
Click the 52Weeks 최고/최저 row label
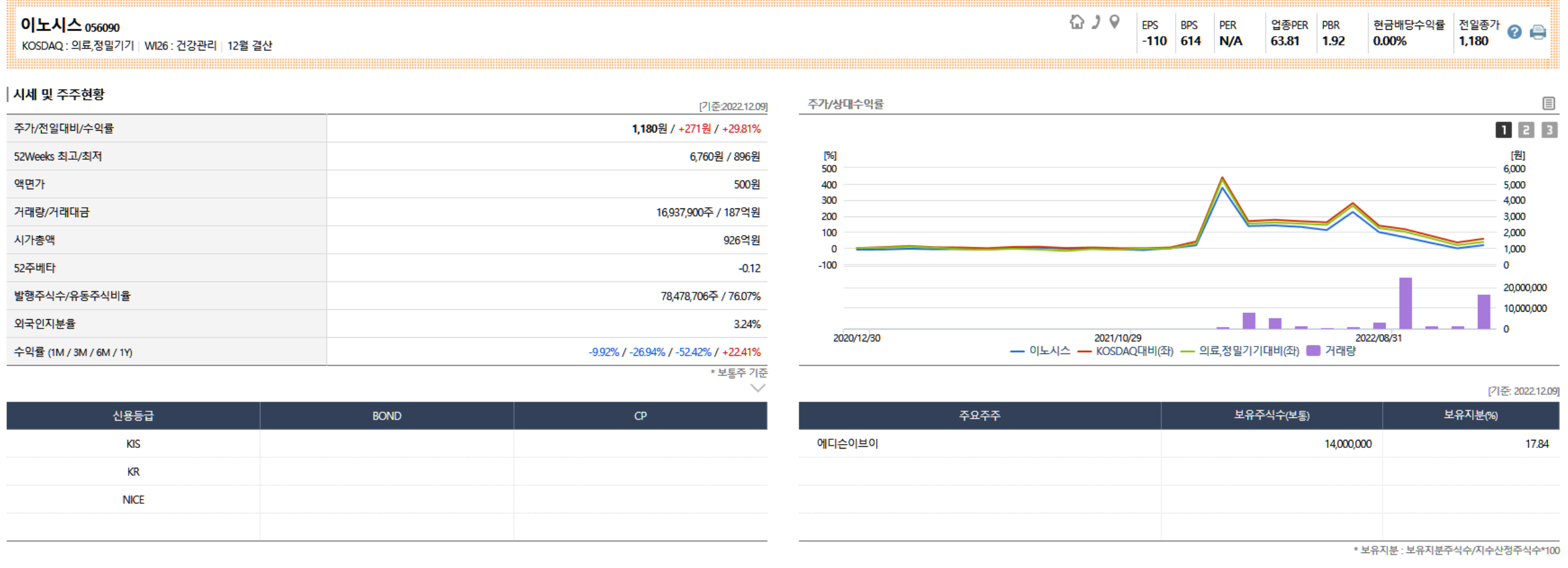(58, 156)
